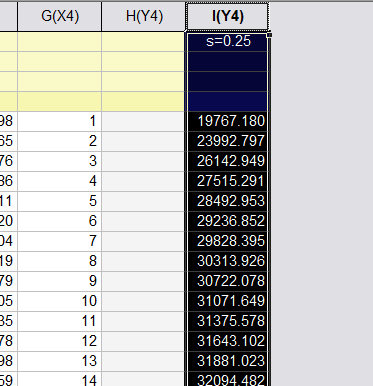Click the cell with value 26142.949
The width and height of the screenshot is (373, 386).
pyautogui.click(x=228, y=161)
